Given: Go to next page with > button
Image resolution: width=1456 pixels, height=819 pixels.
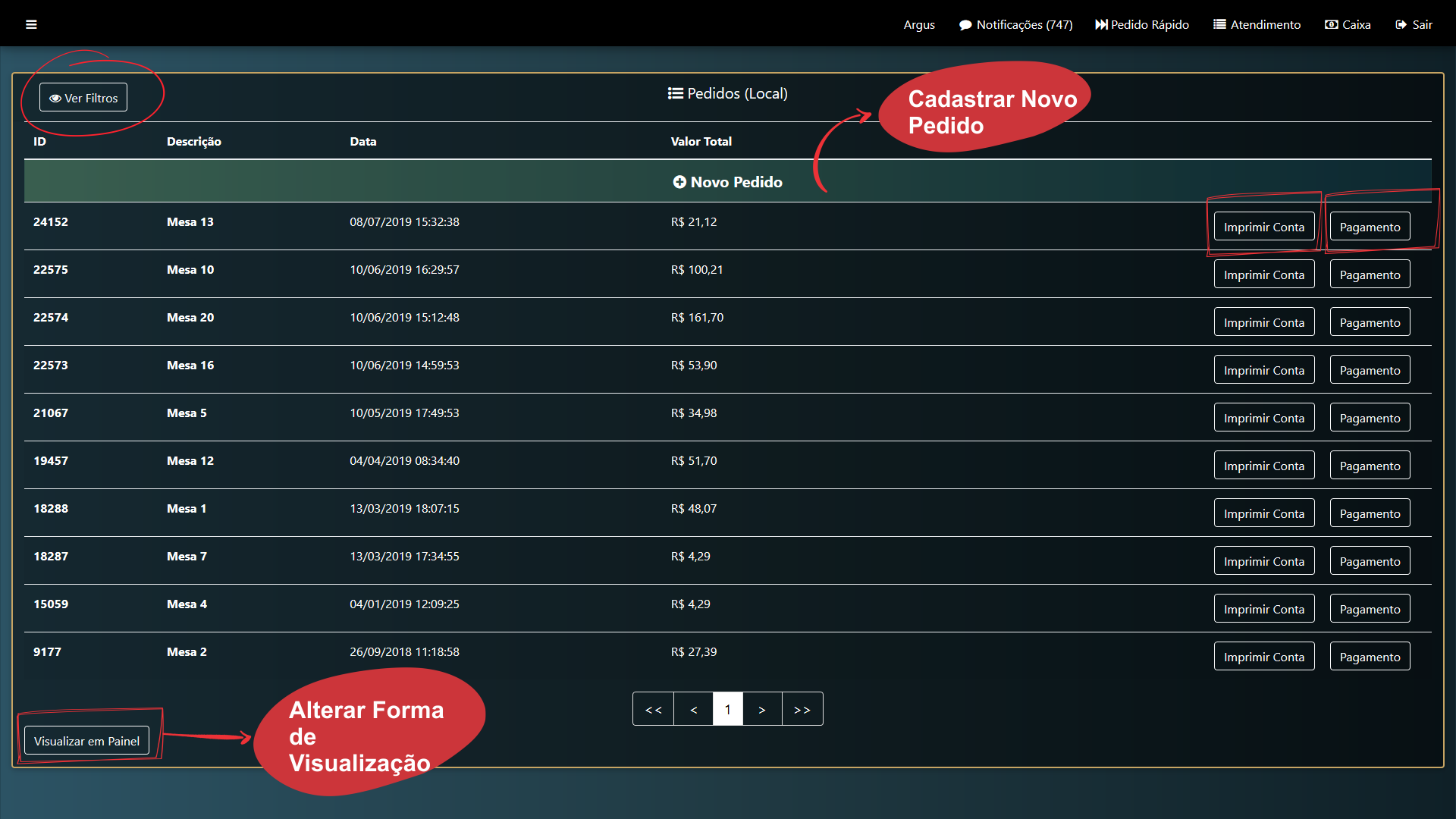Looking at the screenshot, I should coord(761,710).
